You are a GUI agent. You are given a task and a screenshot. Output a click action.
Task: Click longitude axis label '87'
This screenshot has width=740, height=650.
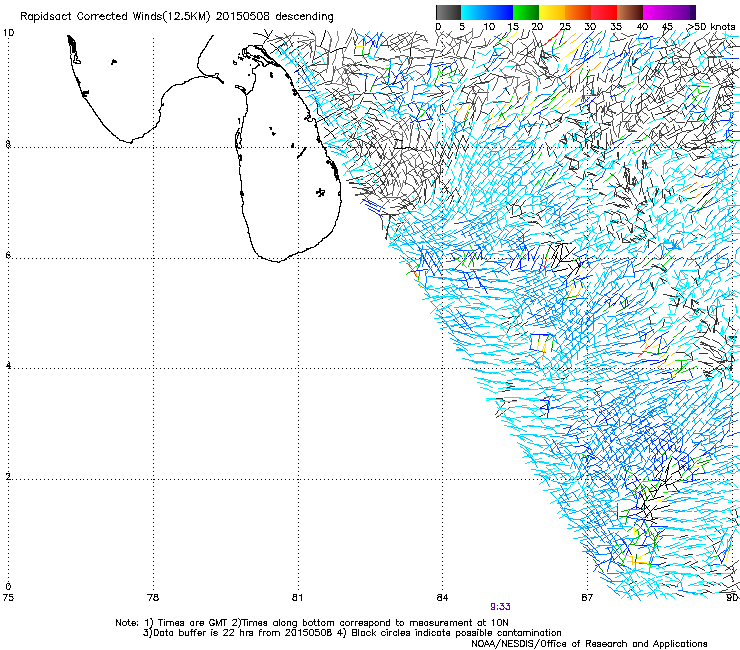click(x=587, y=598)
